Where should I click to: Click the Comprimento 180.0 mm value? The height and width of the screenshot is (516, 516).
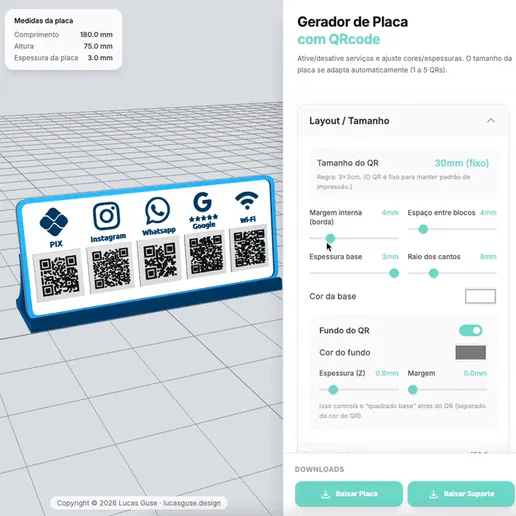(96, 35)
